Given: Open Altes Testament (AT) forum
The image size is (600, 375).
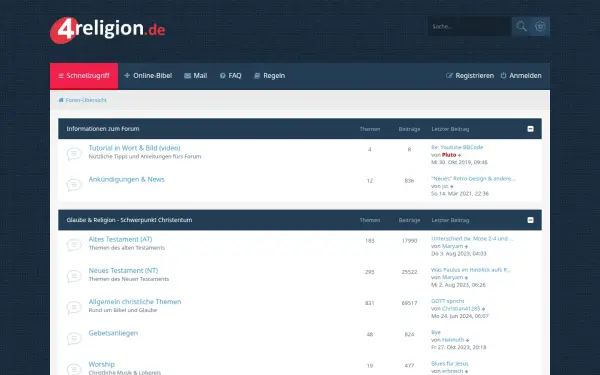Looking at the screenshot, I should 120,239.
